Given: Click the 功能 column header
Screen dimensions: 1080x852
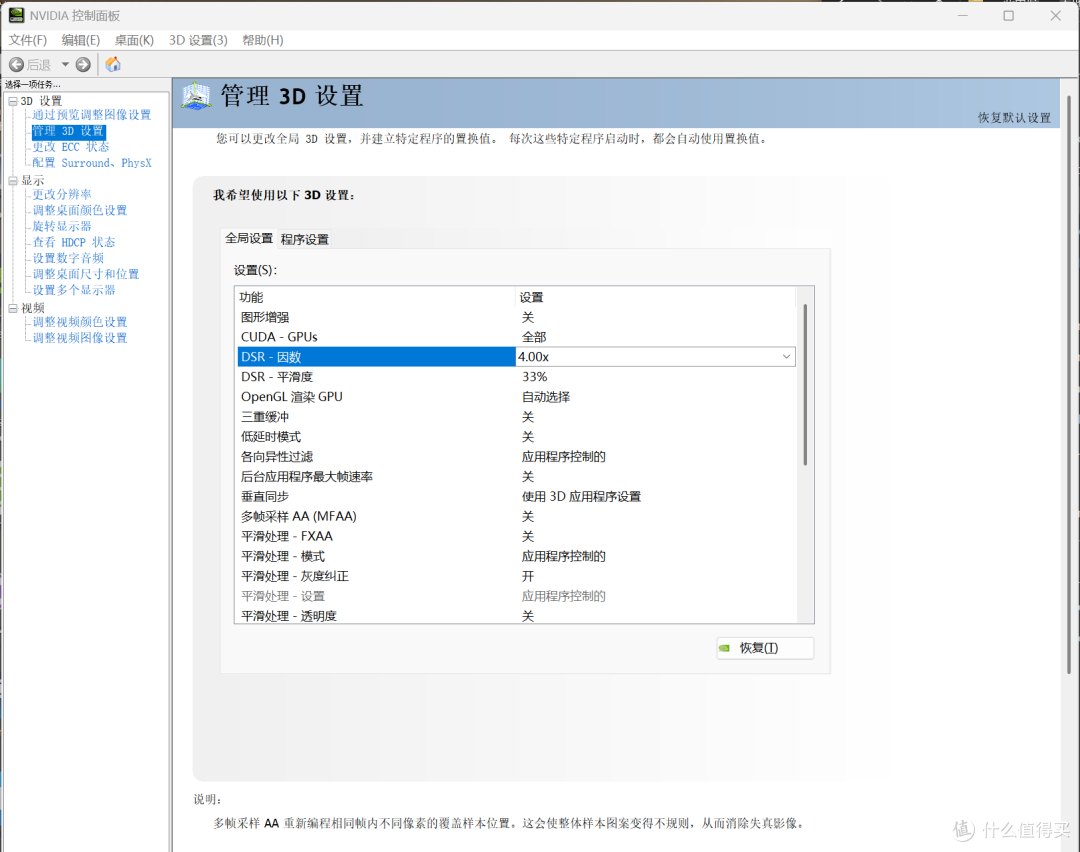Looking at the screenshot, I should tap(375, 298).
